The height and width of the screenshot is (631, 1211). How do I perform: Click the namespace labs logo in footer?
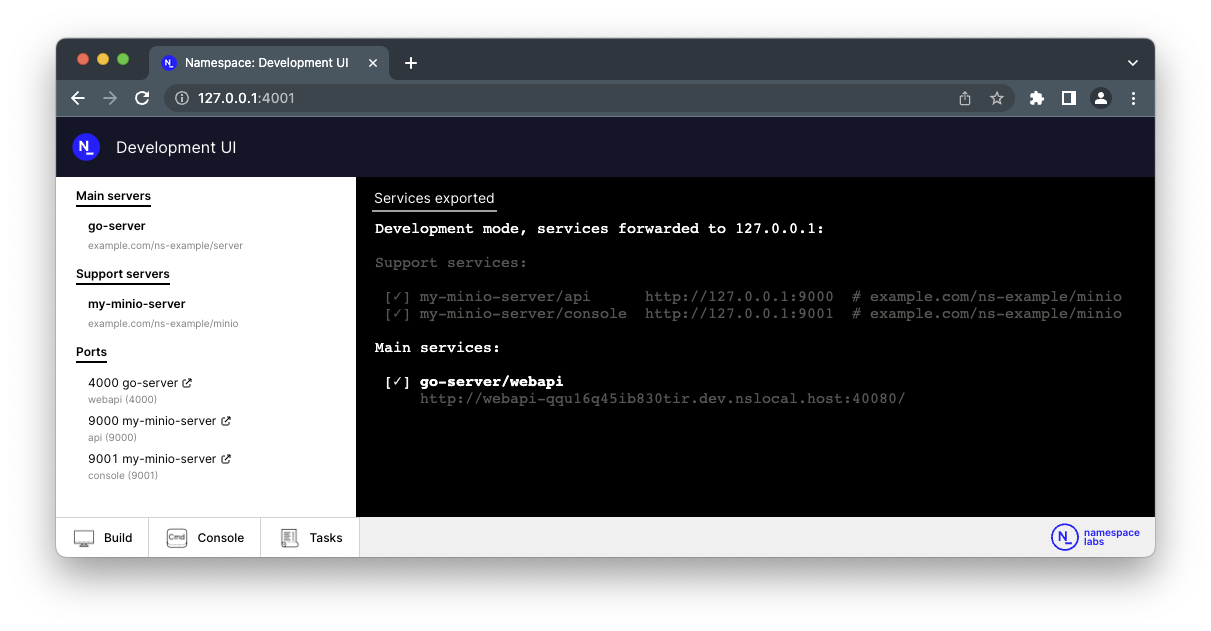coord(1095,537)
